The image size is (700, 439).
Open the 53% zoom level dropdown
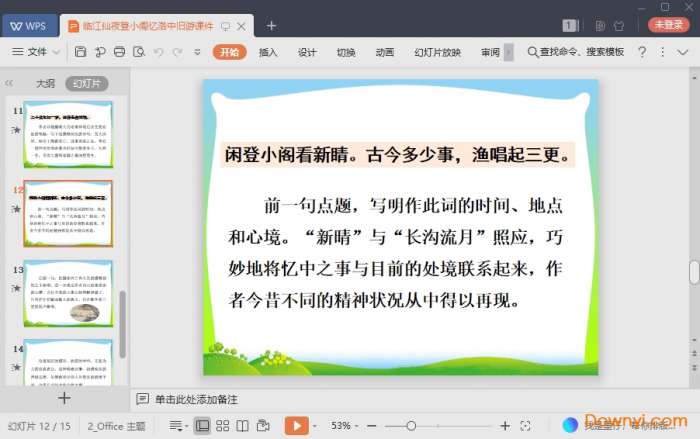345,426
